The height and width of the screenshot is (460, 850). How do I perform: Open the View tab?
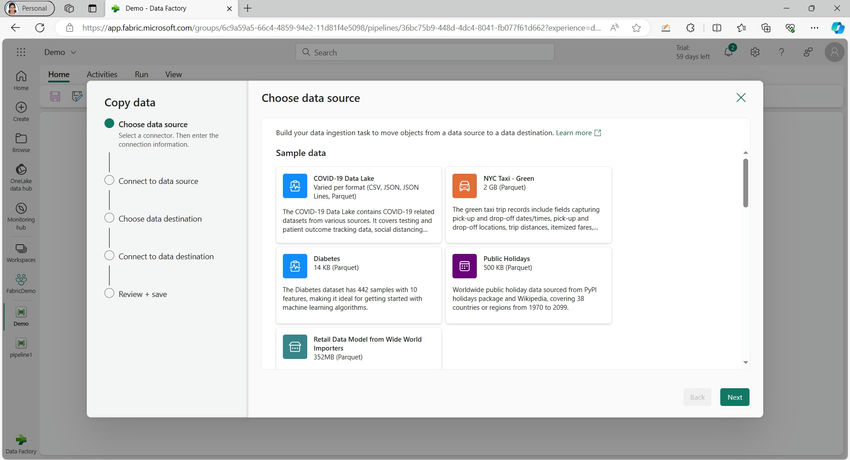point(173,74)
